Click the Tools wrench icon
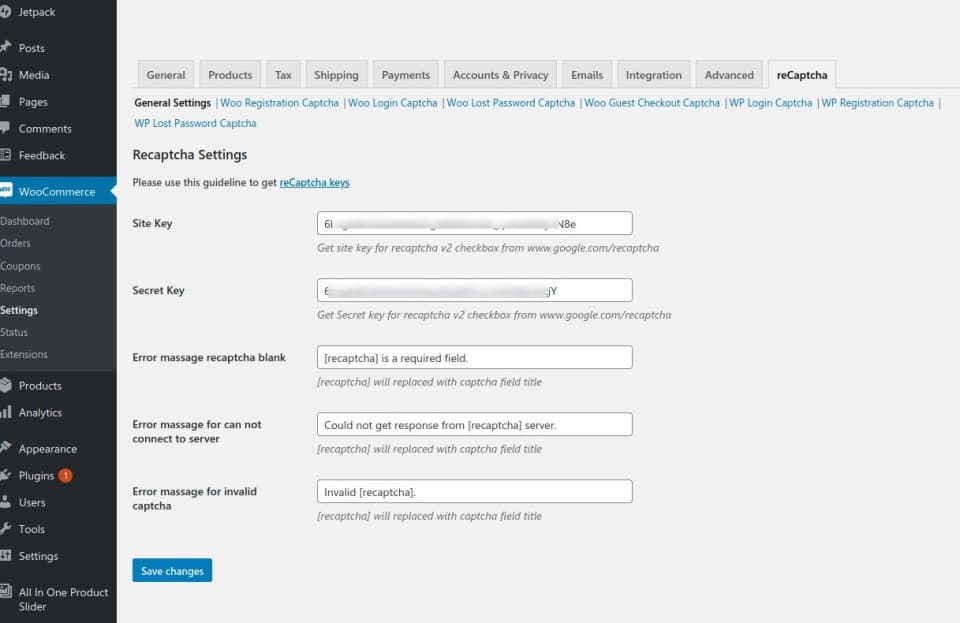Screen dimensions: 960x623 point(6,528)
